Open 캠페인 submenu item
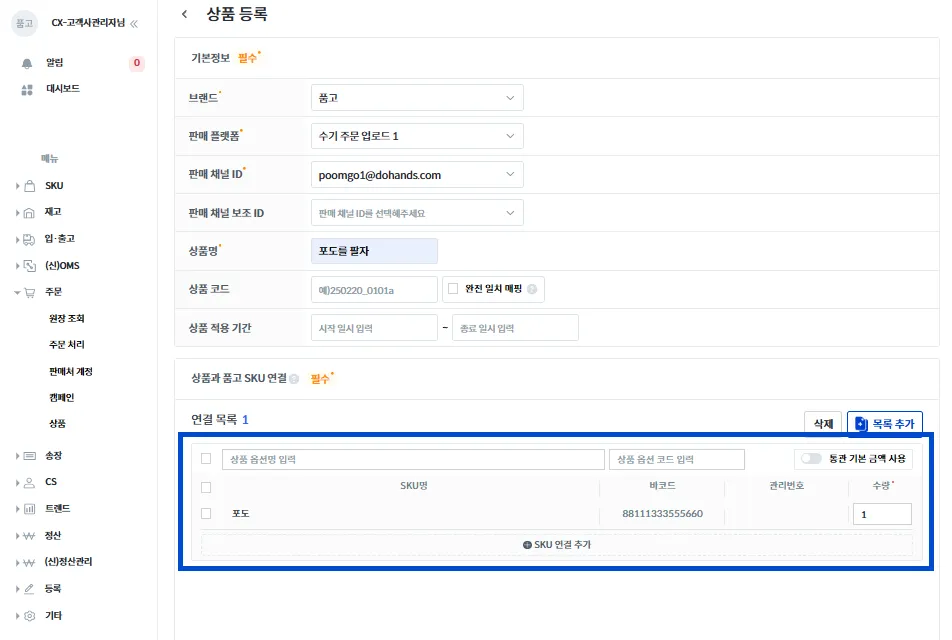Screen dimensions: 952x640 61,398
